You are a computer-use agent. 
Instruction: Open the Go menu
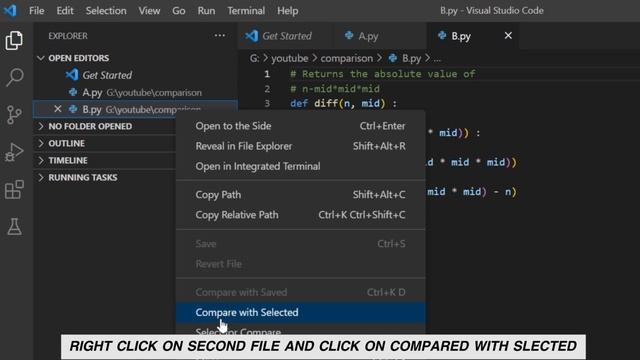[178, 11]
